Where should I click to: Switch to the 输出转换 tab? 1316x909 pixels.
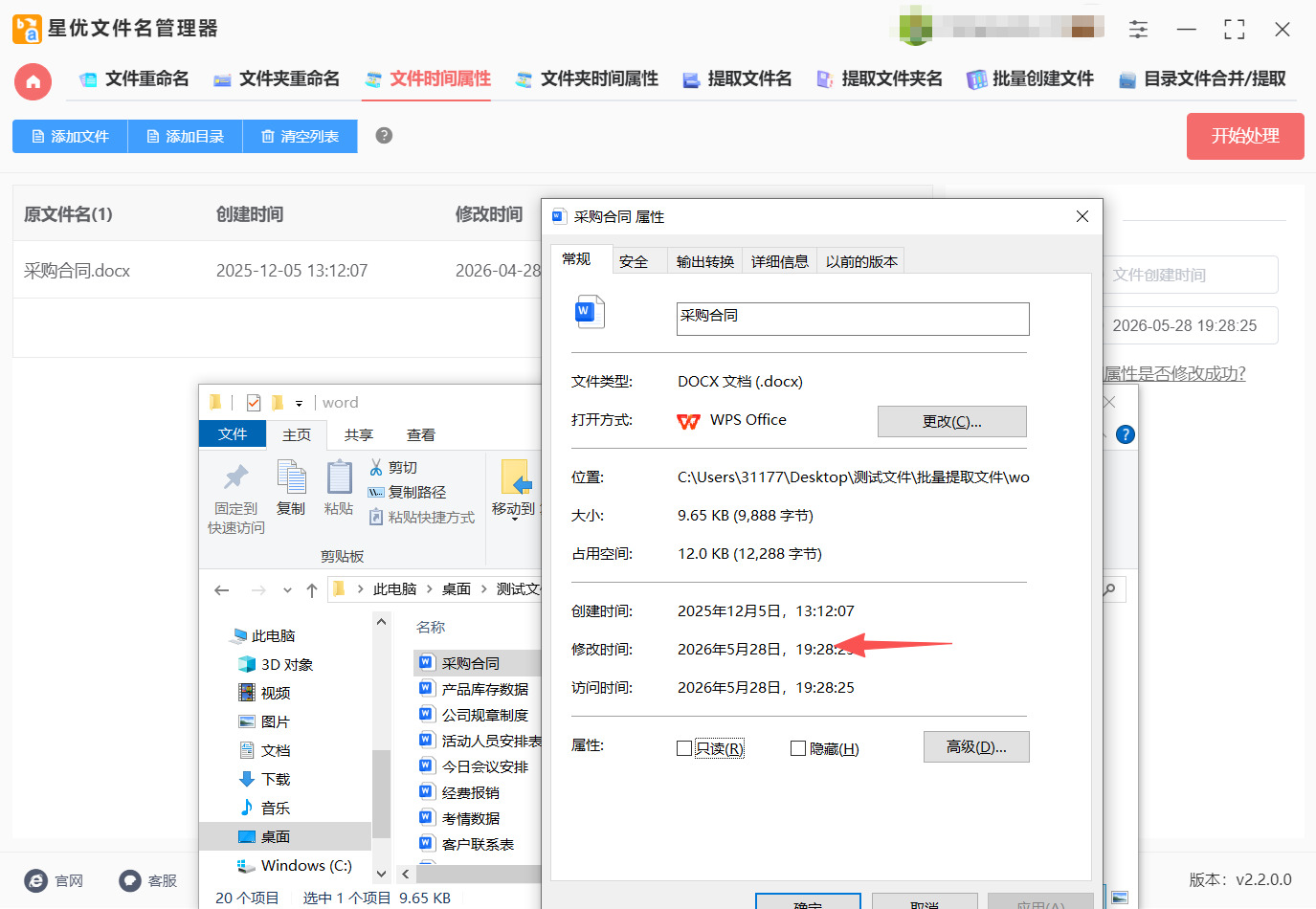pos(705,261)
